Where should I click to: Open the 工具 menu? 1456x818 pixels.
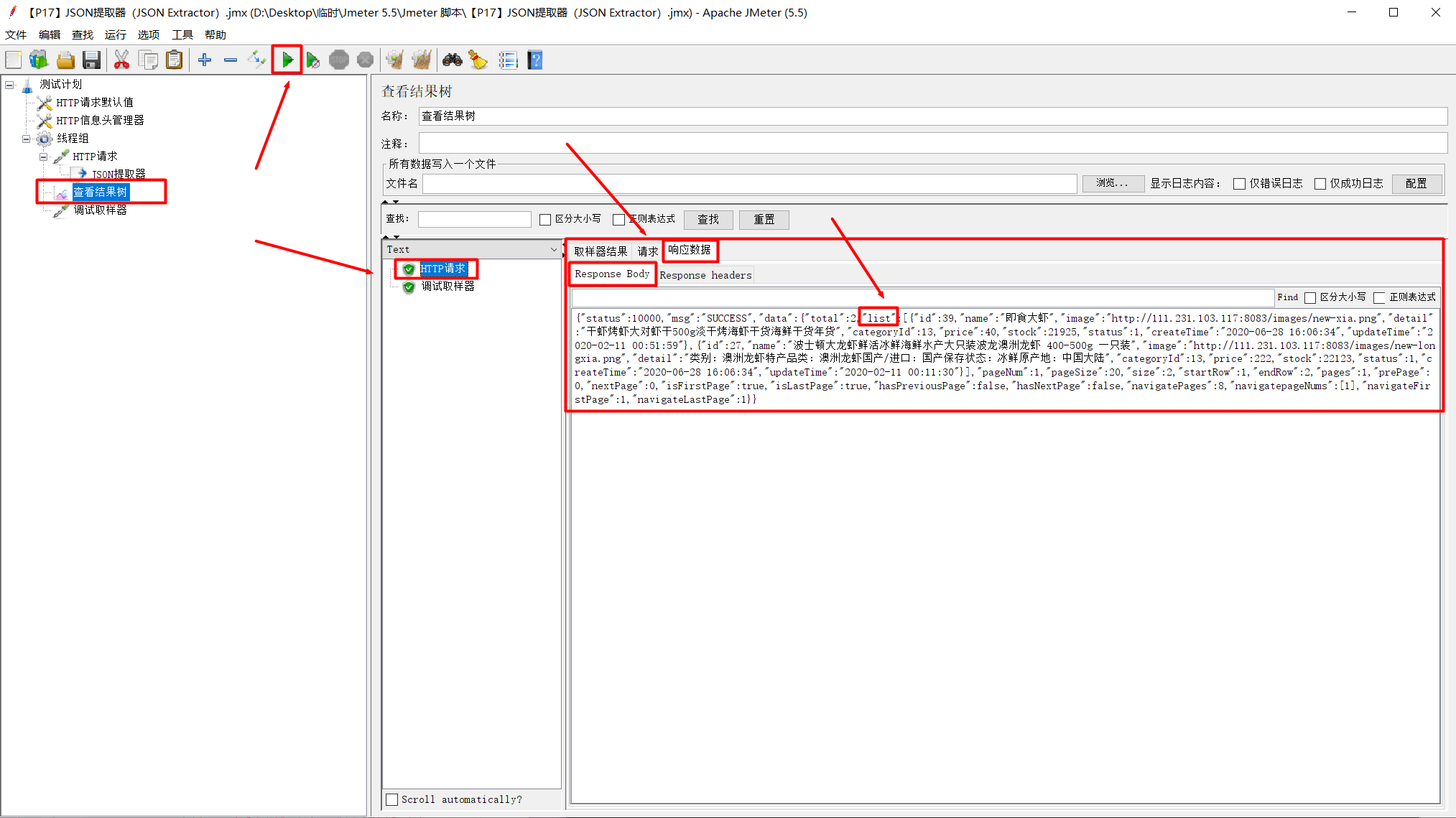[x=182, y=35]
